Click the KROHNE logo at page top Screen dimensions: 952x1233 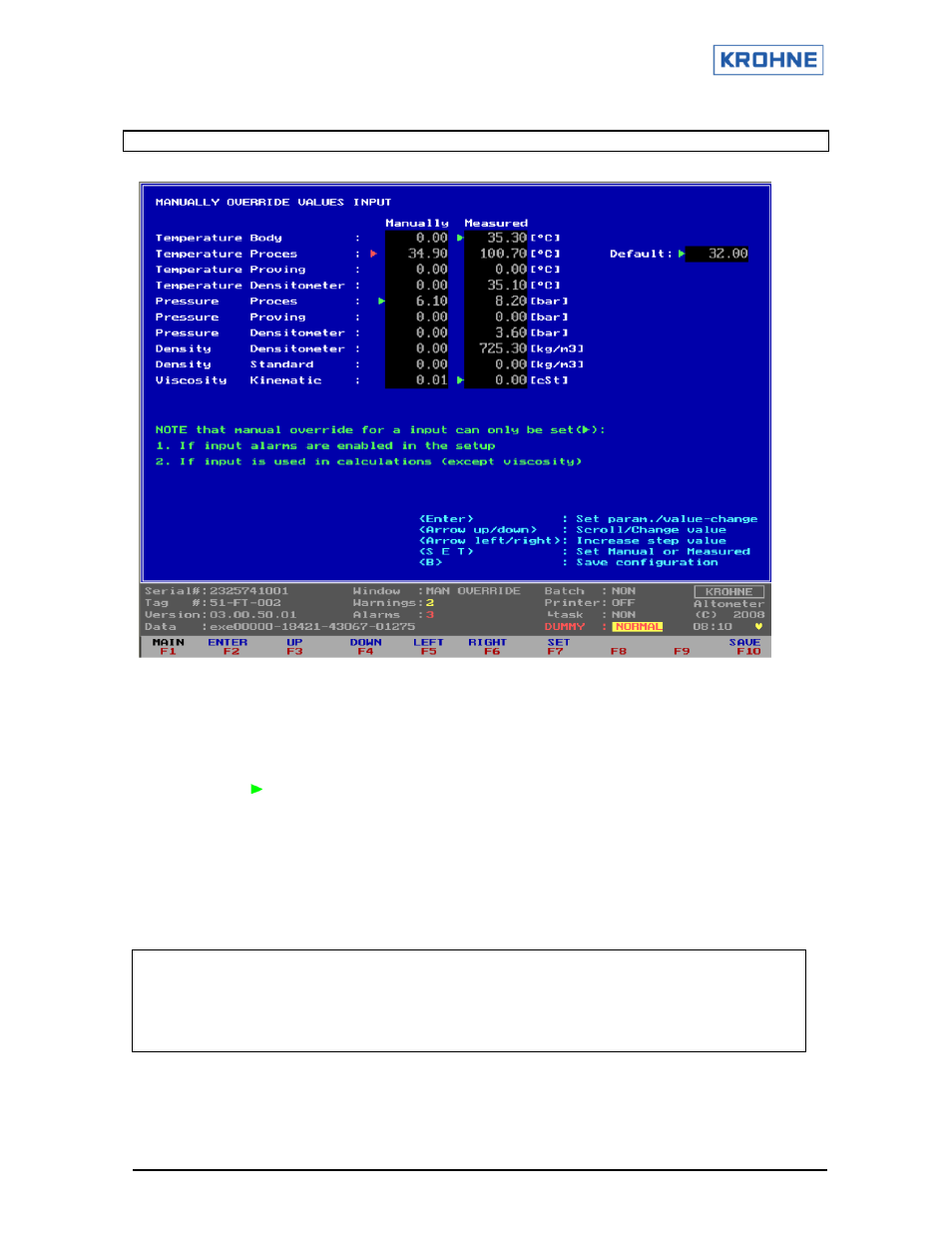(768, 60)
